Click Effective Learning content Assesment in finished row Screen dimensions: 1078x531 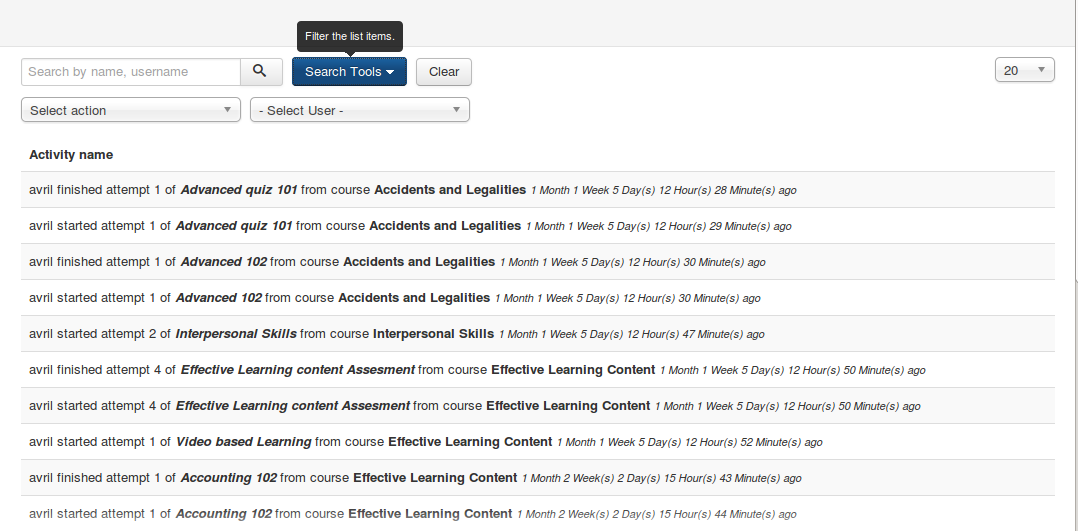[297, 370]
